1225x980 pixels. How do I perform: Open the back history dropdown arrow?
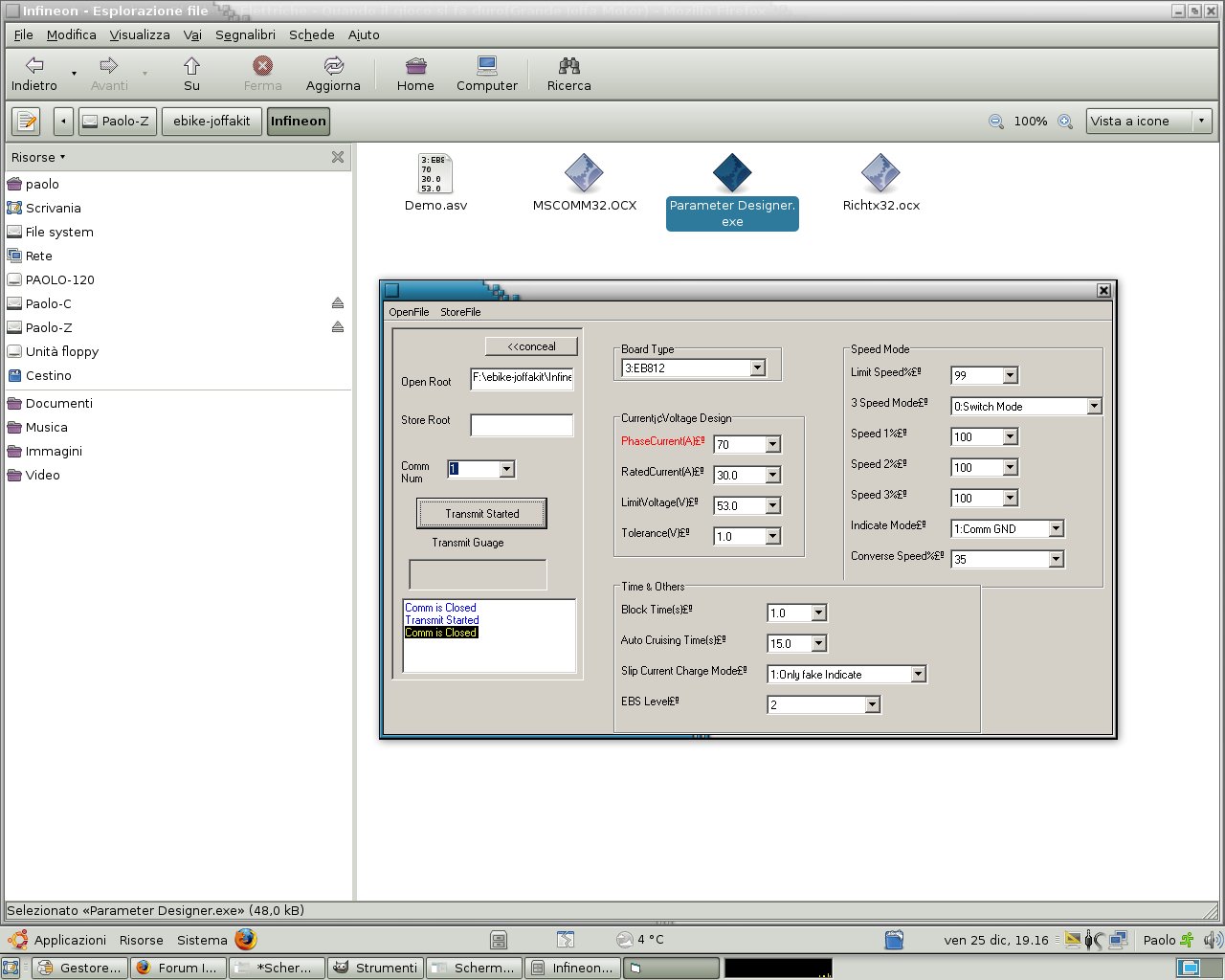pos(74,74)
